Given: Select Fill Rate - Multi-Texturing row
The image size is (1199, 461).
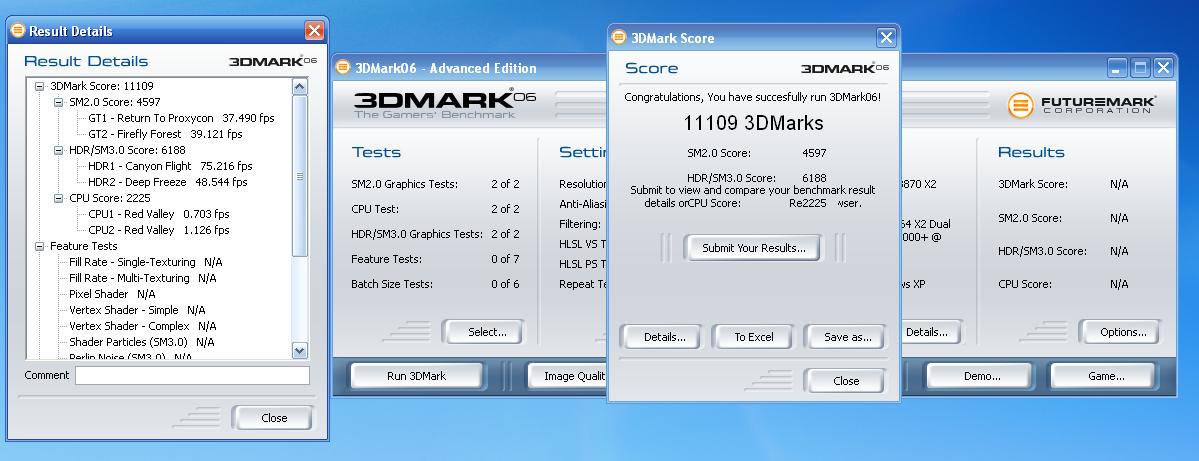Looking at the screenshot, I should (x=143, y=278).
